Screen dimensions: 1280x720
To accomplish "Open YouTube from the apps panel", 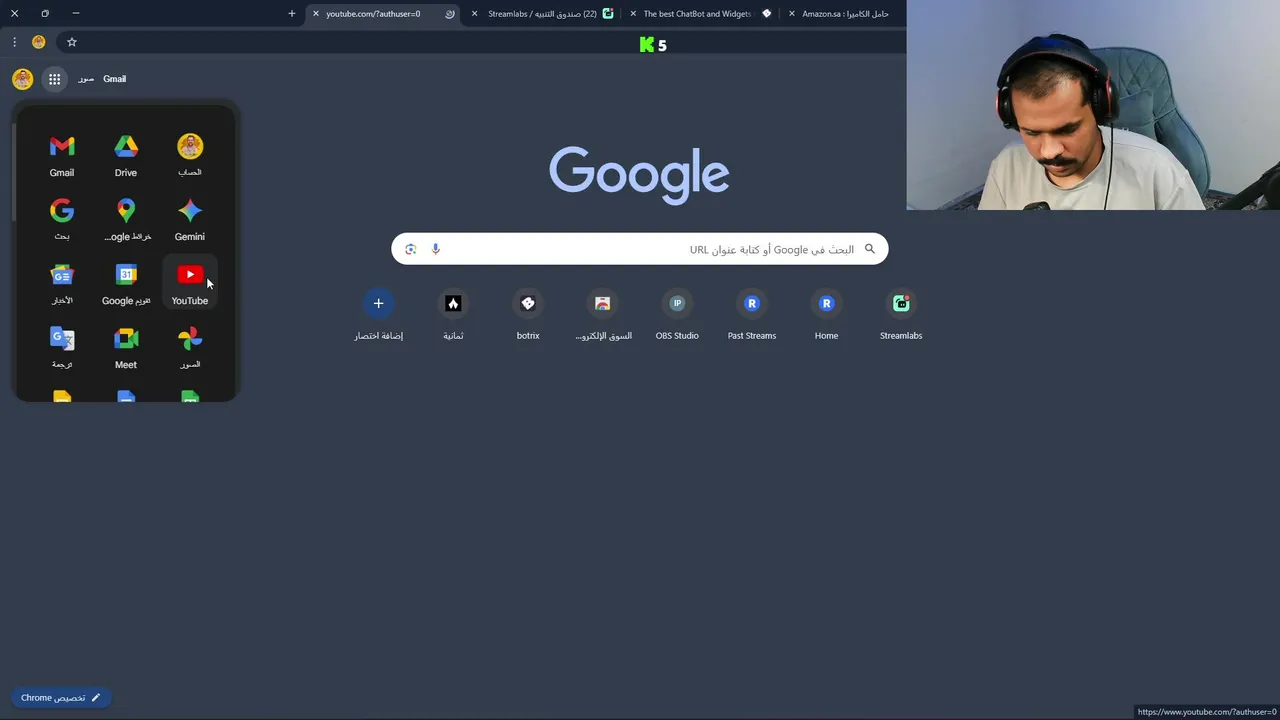I will 190,284.
